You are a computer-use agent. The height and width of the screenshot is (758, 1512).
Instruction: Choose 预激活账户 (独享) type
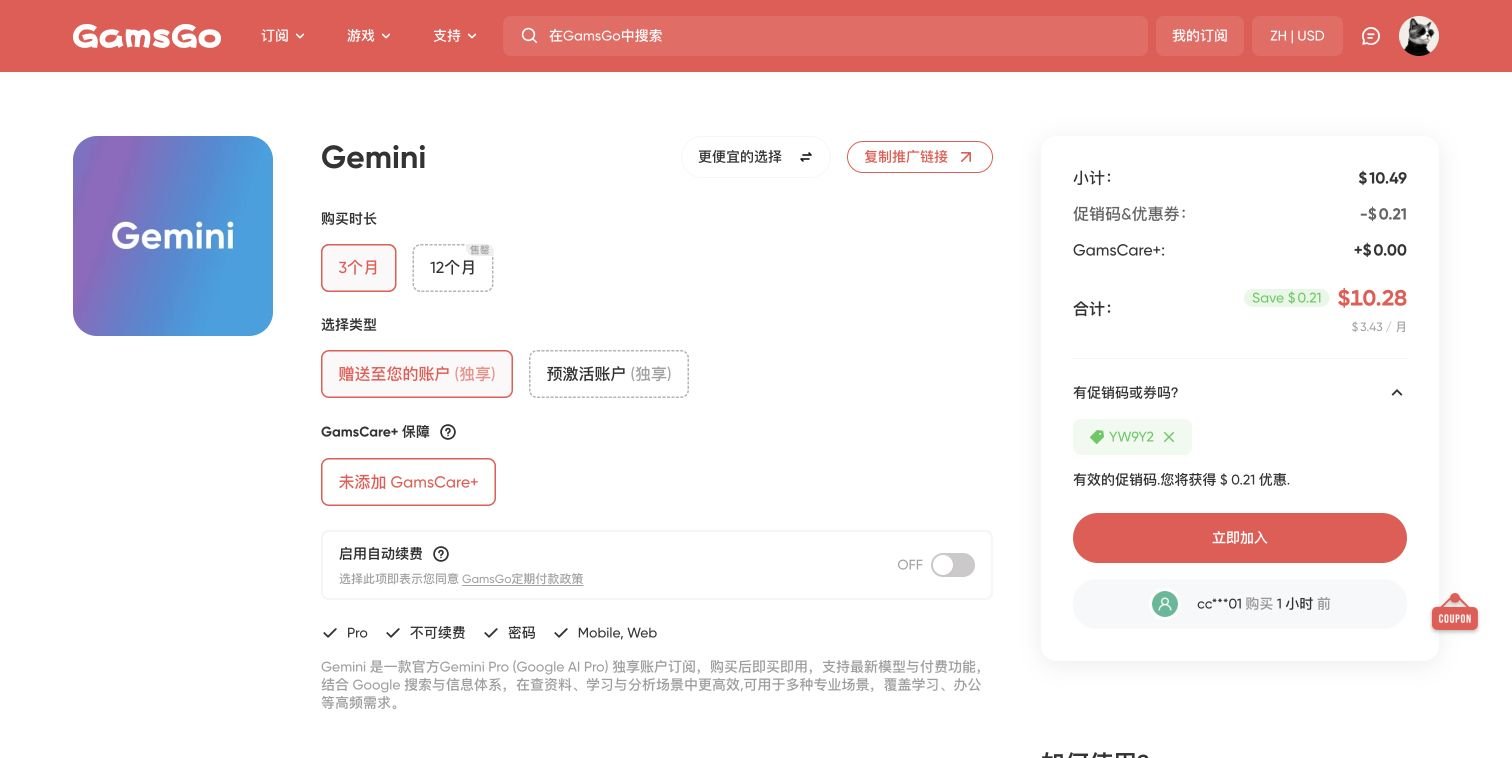click(x=609, y=374)
